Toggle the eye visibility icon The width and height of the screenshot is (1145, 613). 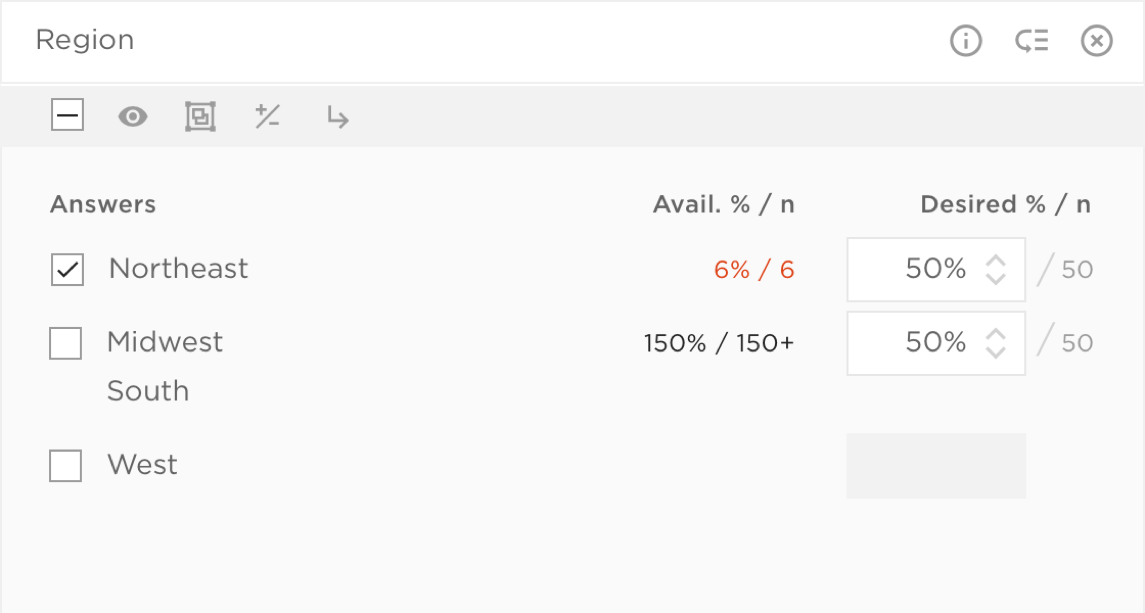(133, 117)
